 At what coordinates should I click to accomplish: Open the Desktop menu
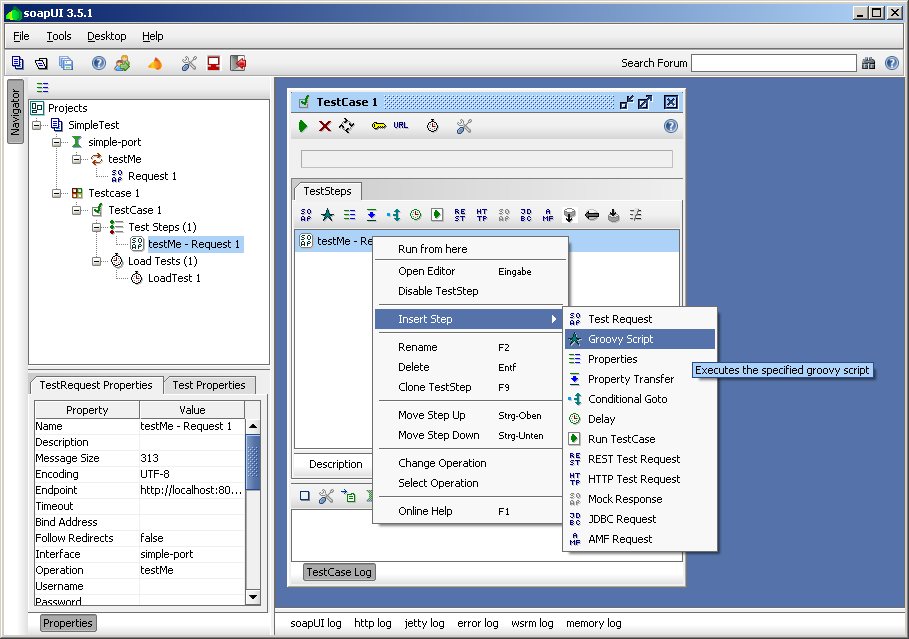pyautogui.click(x=107, y=36)
